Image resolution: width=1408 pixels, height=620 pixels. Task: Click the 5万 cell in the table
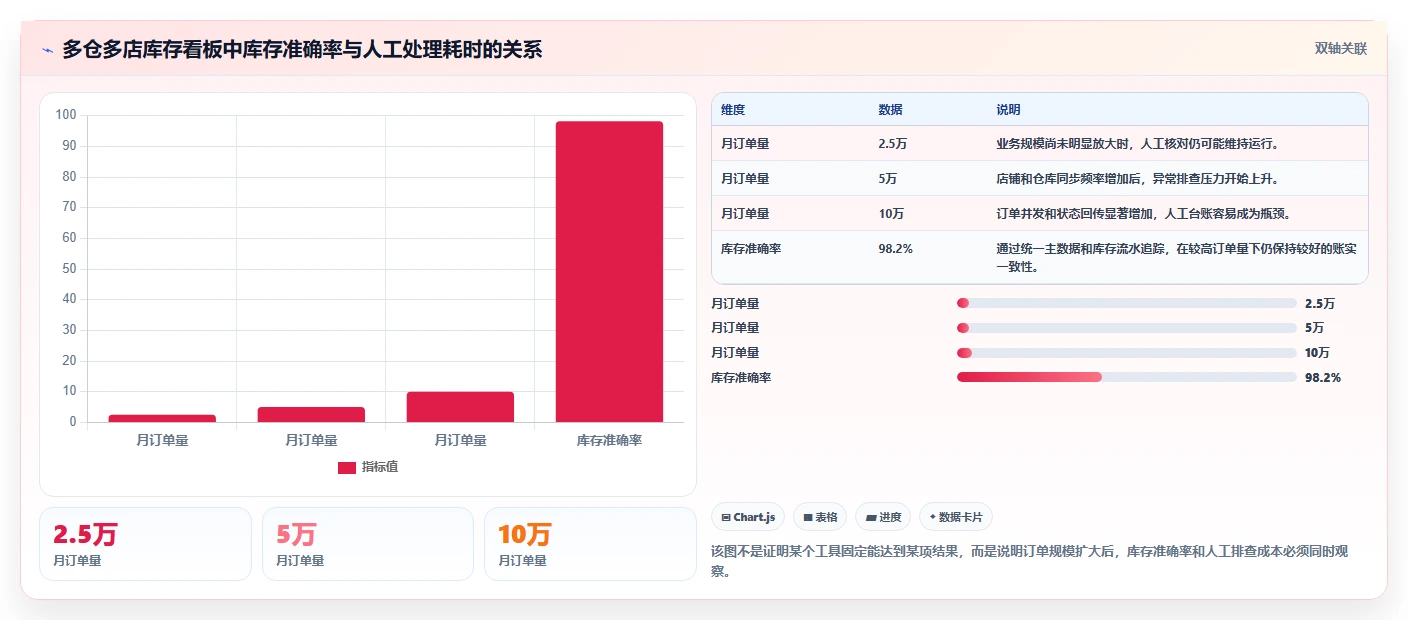(887, 179)
